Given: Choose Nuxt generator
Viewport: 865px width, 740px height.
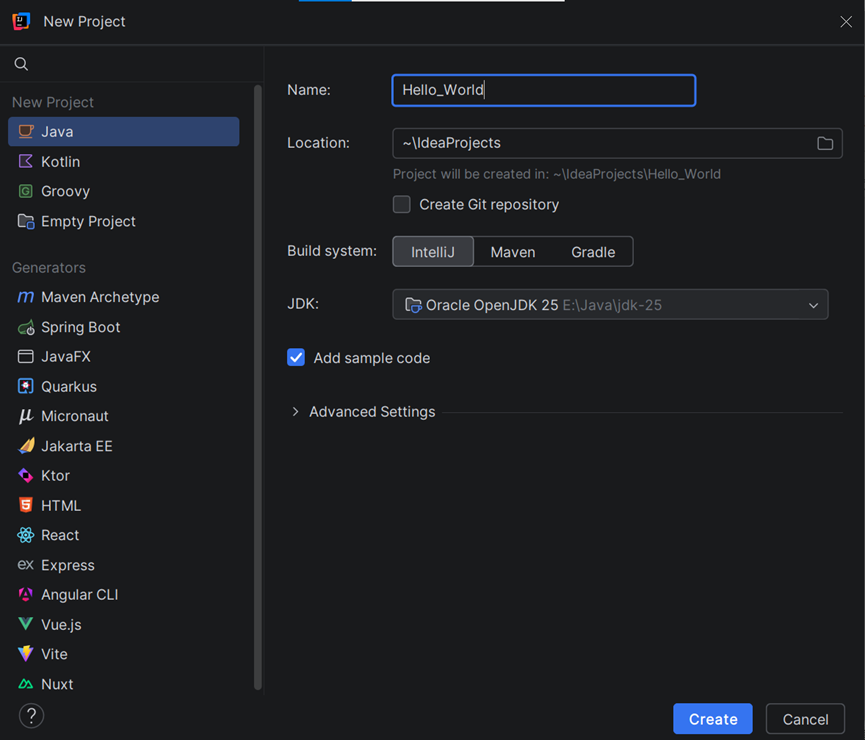Looking at the screenshot, I should [124, 684].
